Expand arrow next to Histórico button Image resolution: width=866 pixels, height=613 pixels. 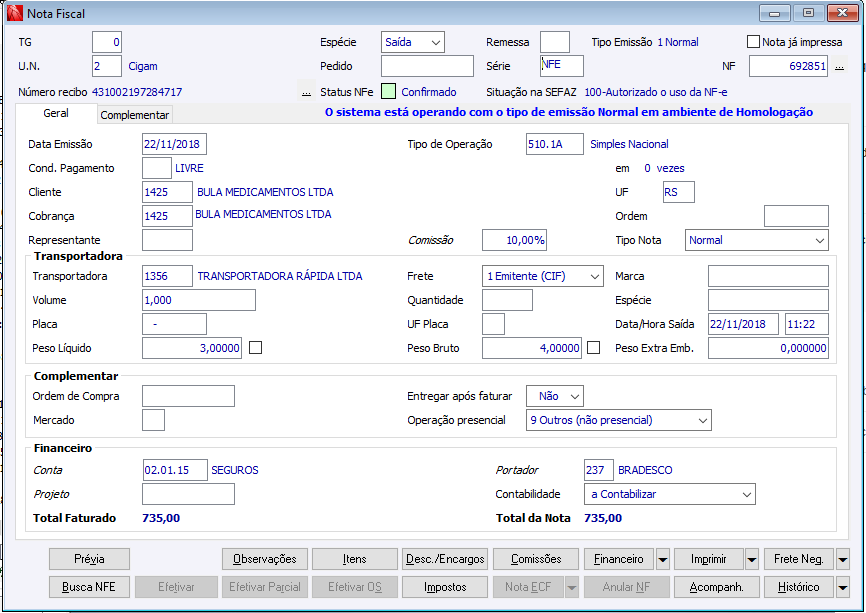[x=842, y=587]
